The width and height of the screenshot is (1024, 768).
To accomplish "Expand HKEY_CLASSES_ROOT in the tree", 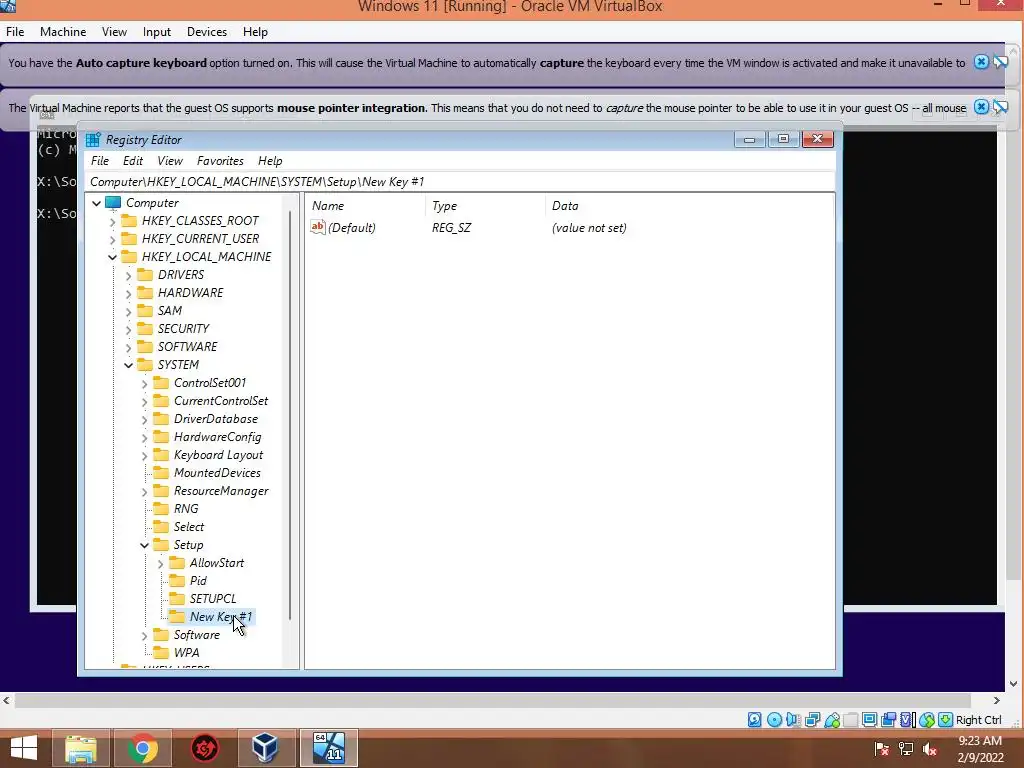I will coord(112,221).
